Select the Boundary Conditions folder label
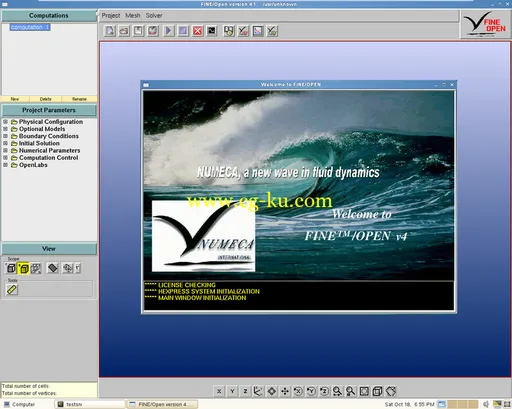The width and height of the screenshot is (512, 409). click(49, 136)
